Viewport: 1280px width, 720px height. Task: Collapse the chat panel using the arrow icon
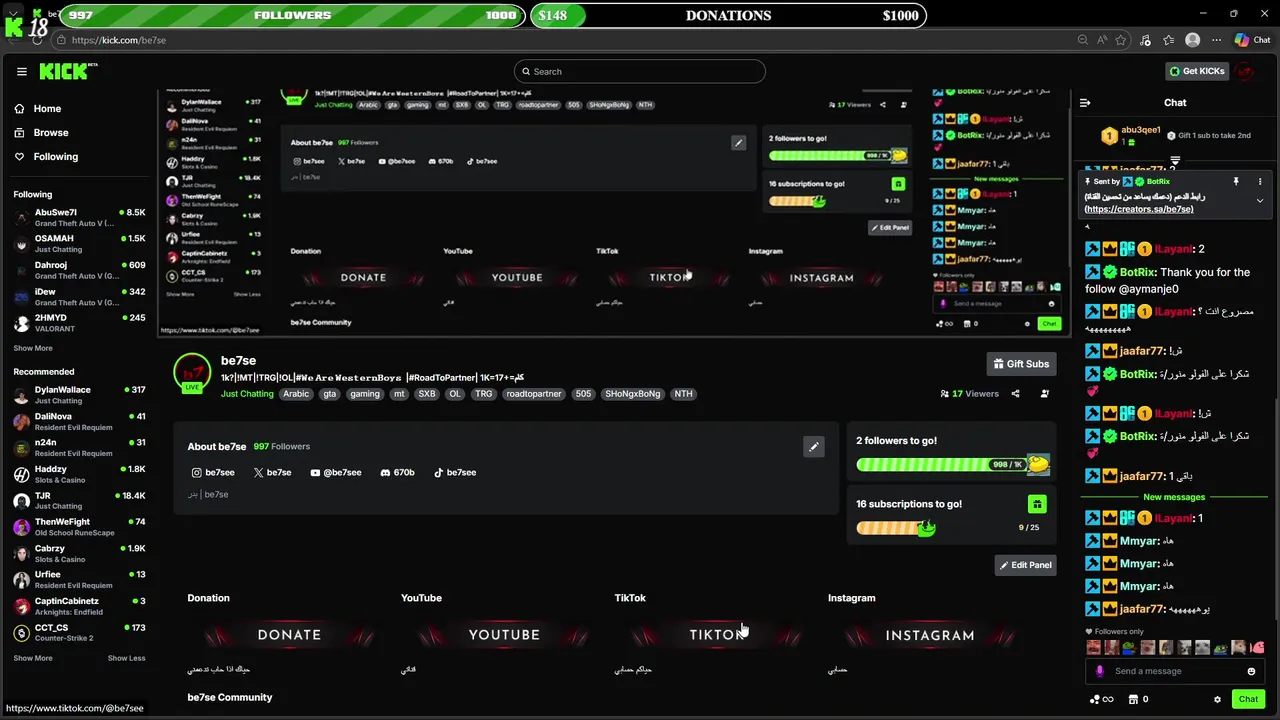[1085, 102]
